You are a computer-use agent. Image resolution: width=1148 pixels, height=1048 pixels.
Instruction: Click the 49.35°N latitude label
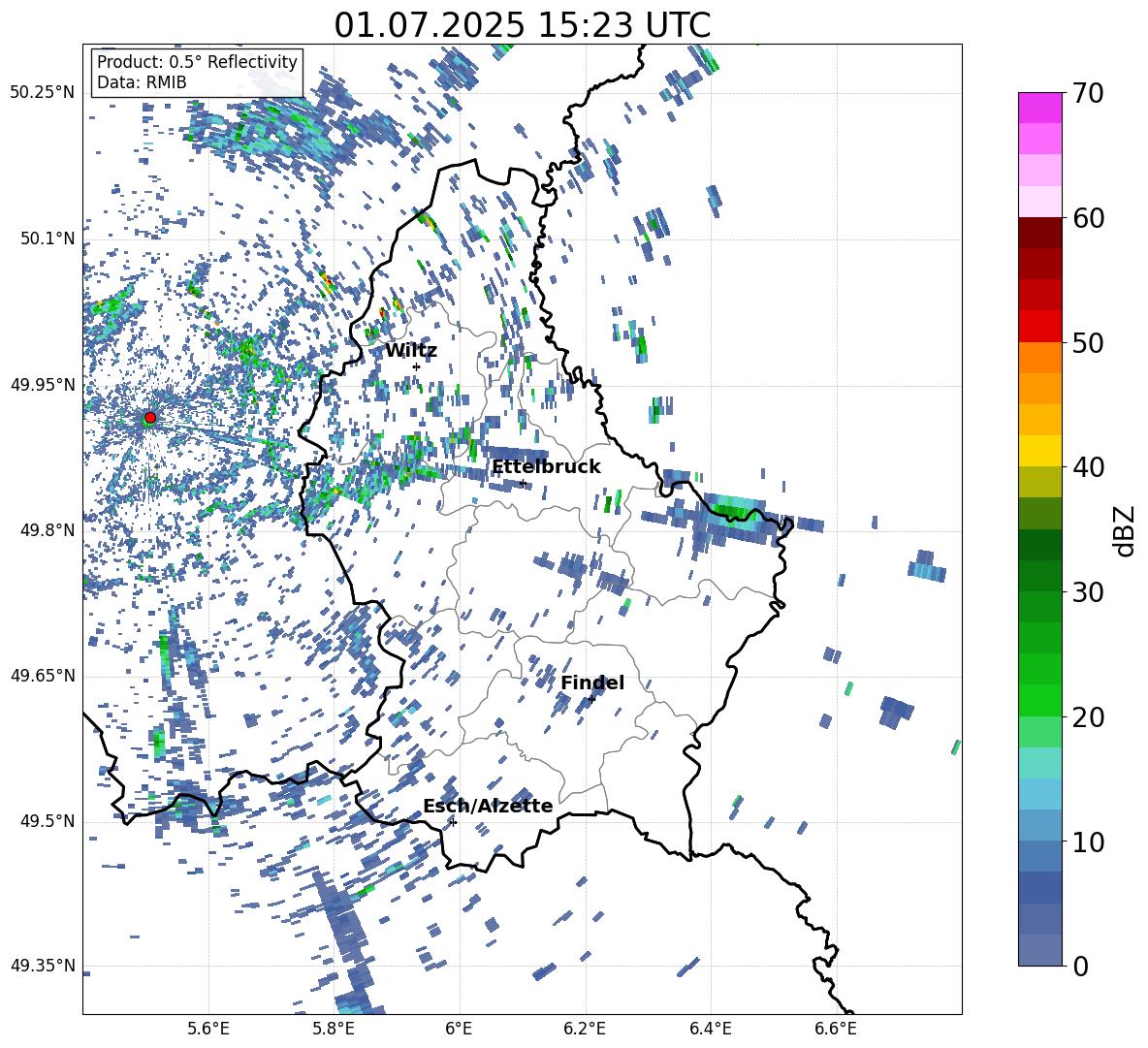tap(43, 966)
